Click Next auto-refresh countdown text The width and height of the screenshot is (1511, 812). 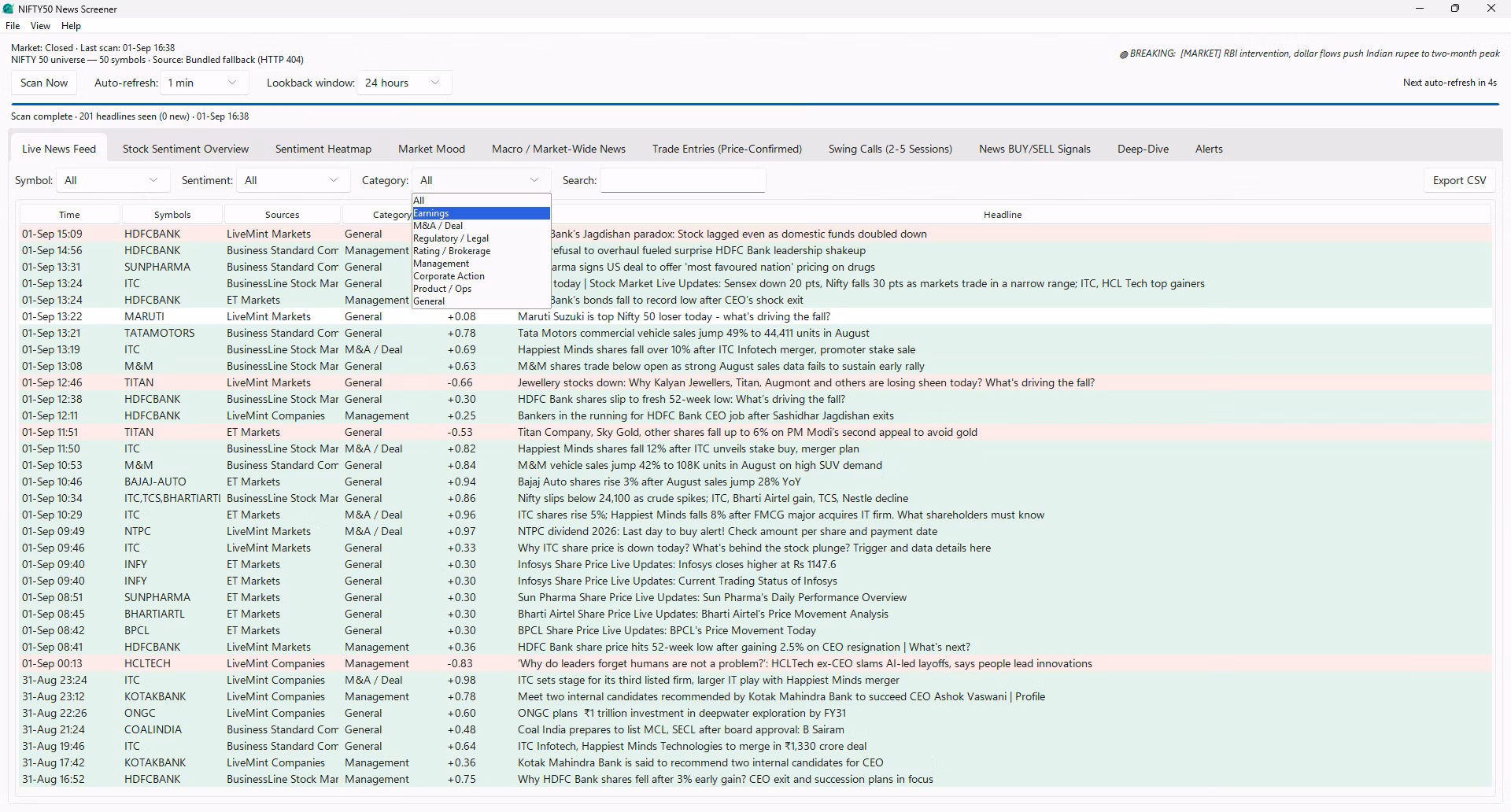[x=1450, y=83]
